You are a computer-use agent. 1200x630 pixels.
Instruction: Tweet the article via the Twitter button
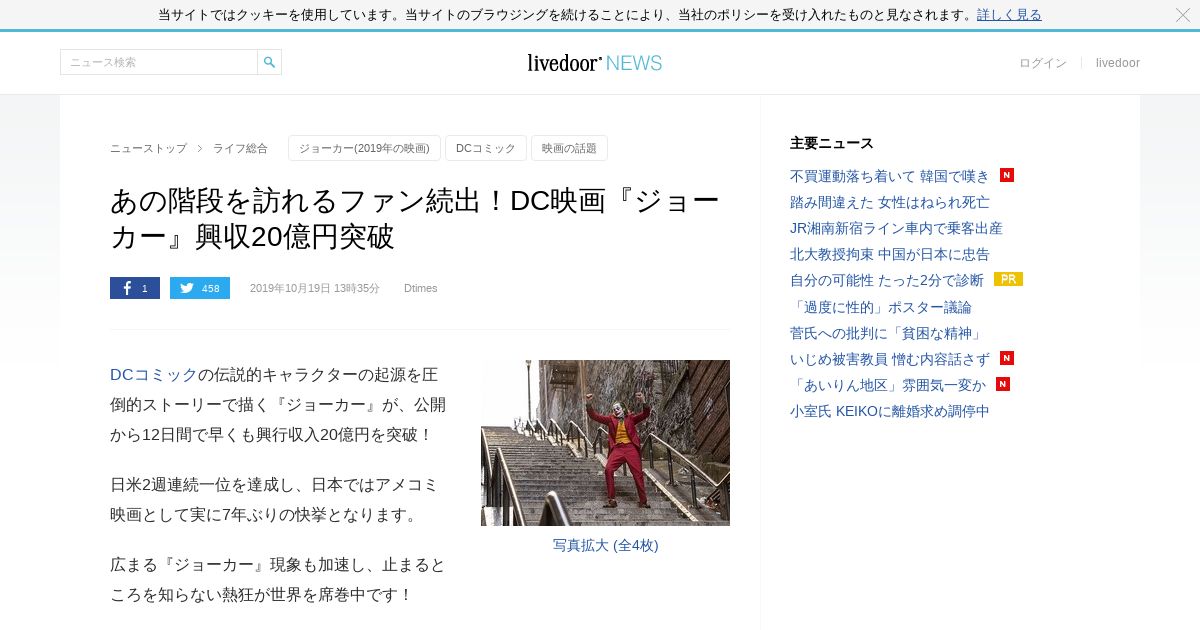[x=200, y=288]
